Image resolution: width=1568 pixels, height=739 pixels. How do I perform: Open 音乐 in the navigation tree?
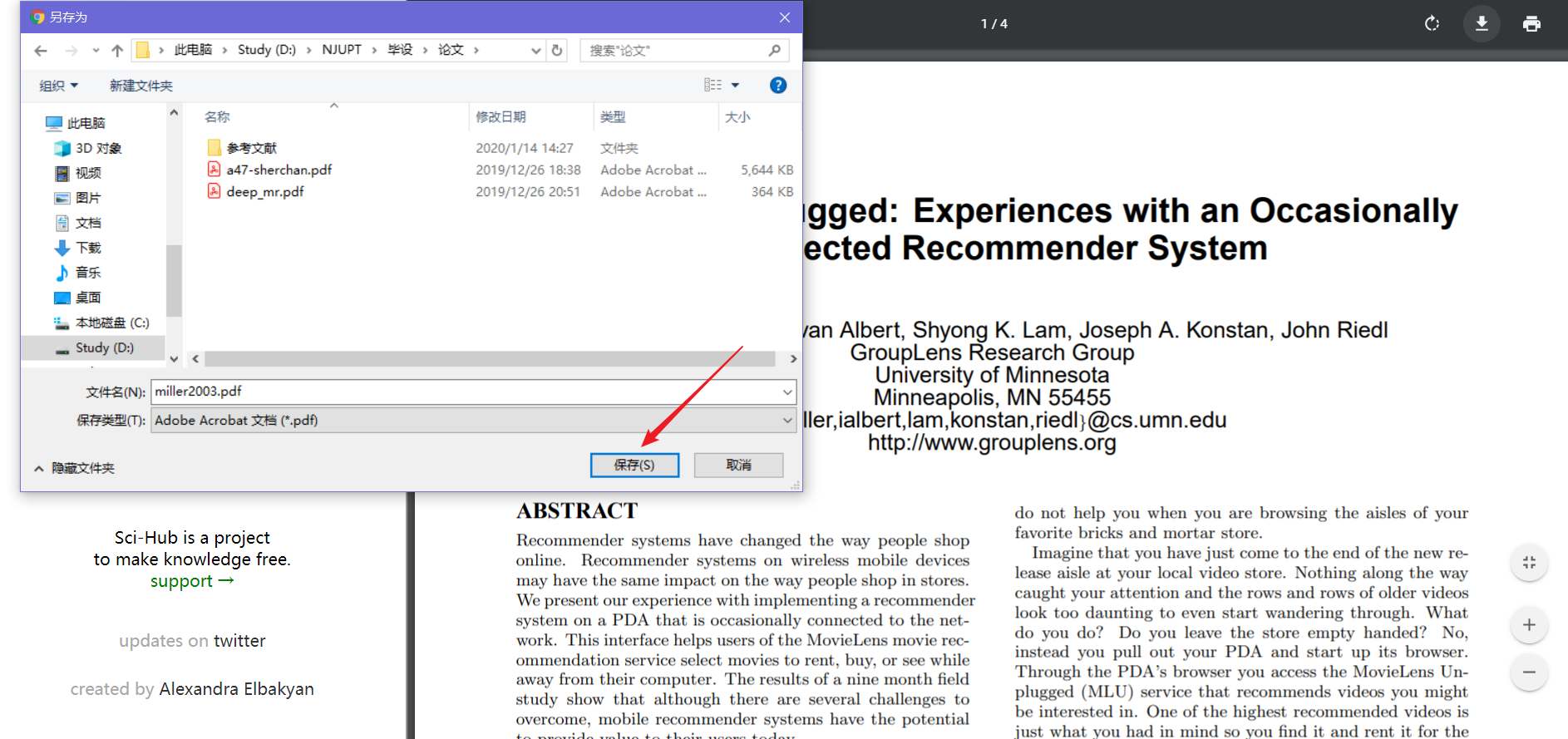coord(77,273)
